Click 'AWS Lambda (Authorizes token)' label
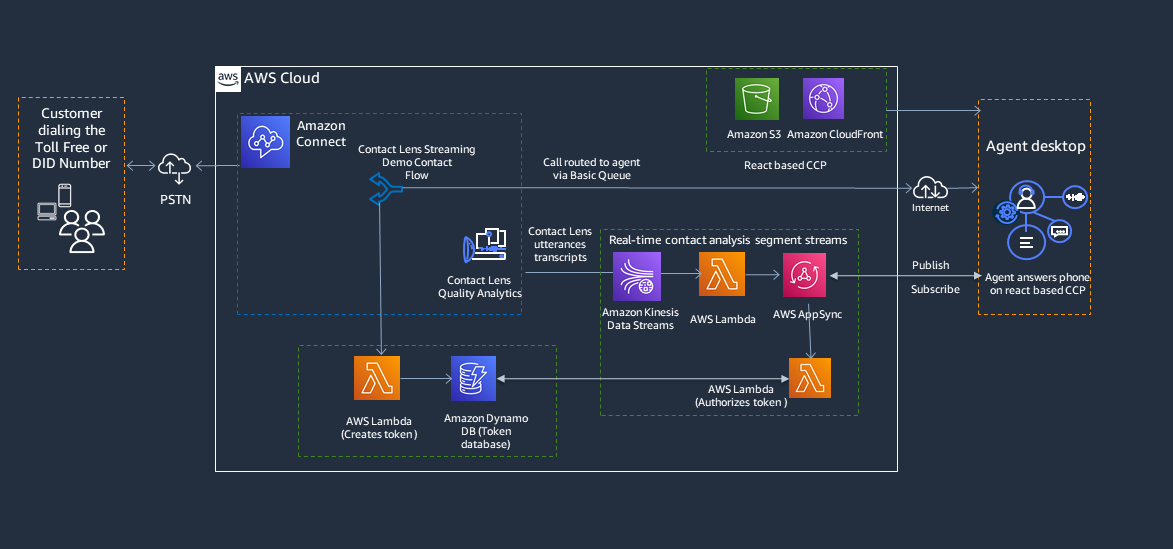This screenshot has height=549, width=1173. [741, 396]
